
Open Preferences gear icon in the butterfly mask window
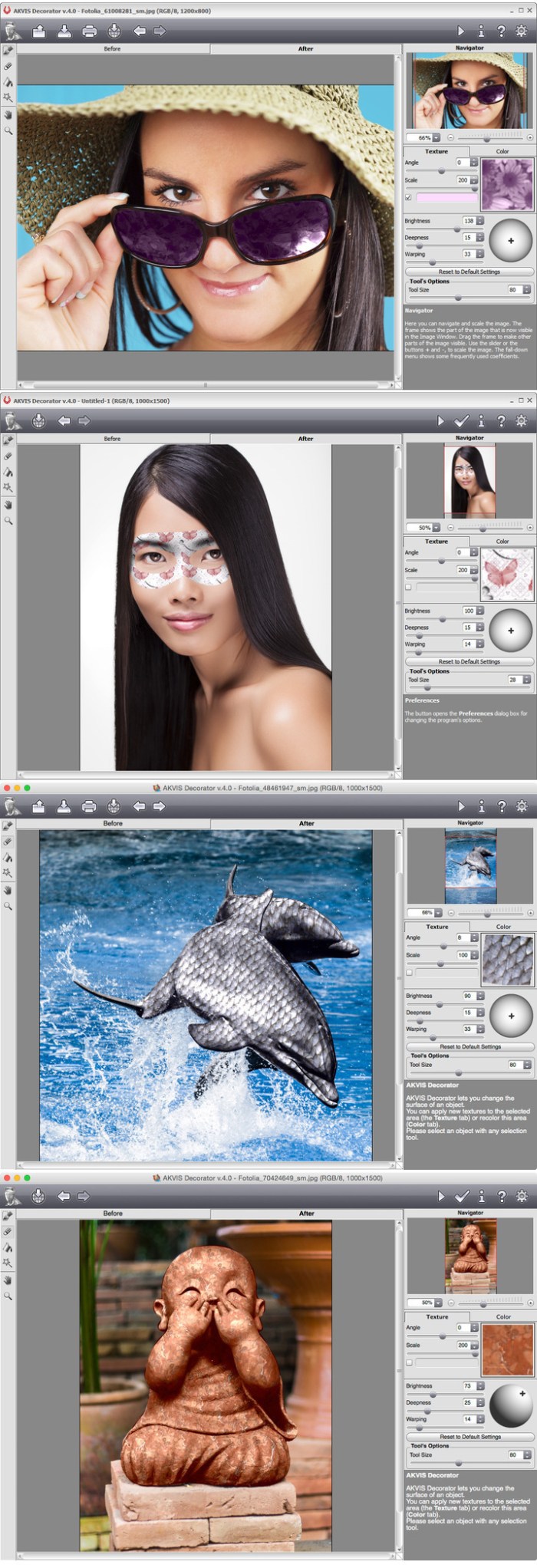pyautogui.click(x=522, y=420)
